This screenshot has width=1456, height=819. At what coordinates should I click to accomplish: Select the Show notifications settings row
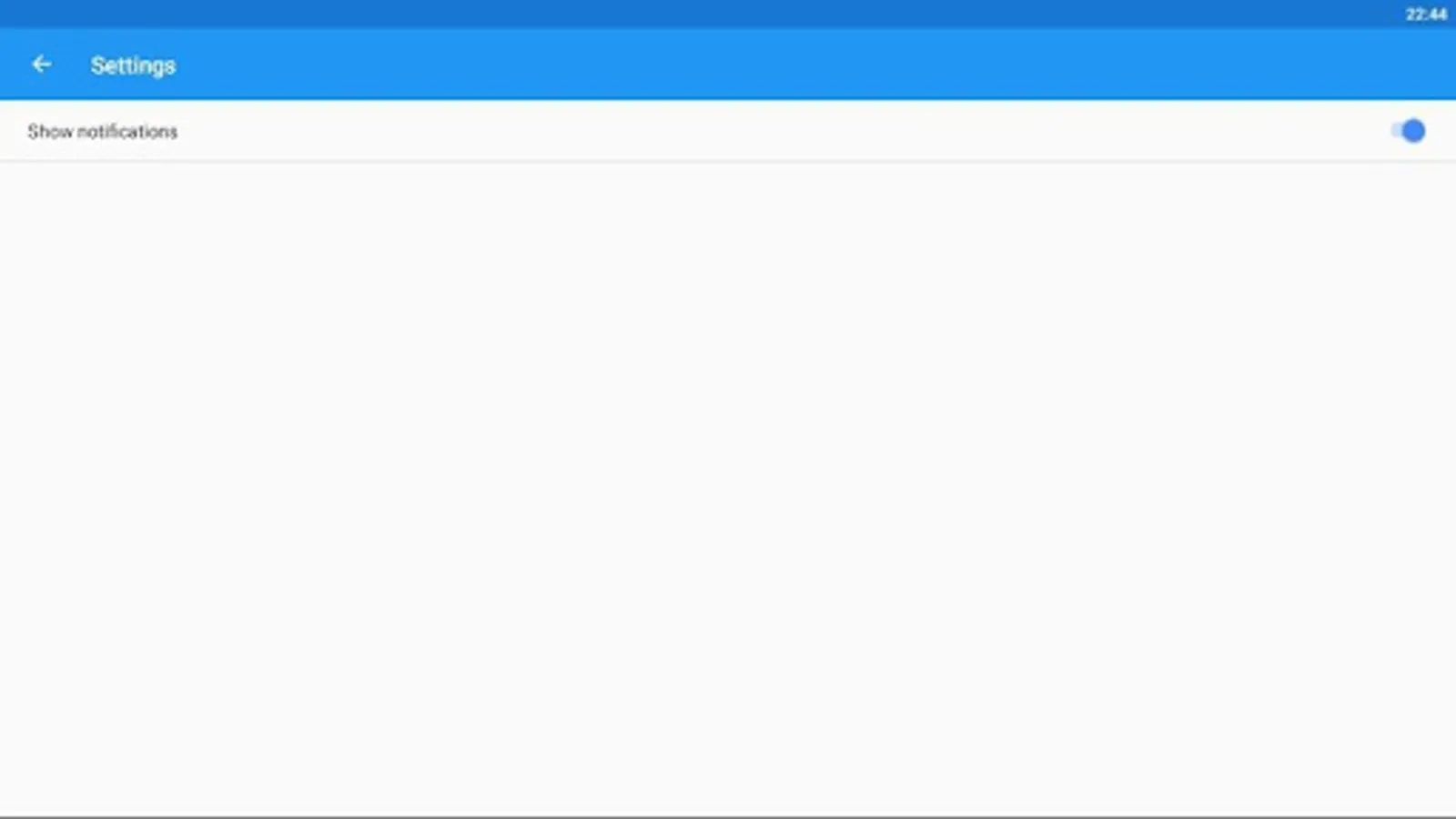coord(728,131)
